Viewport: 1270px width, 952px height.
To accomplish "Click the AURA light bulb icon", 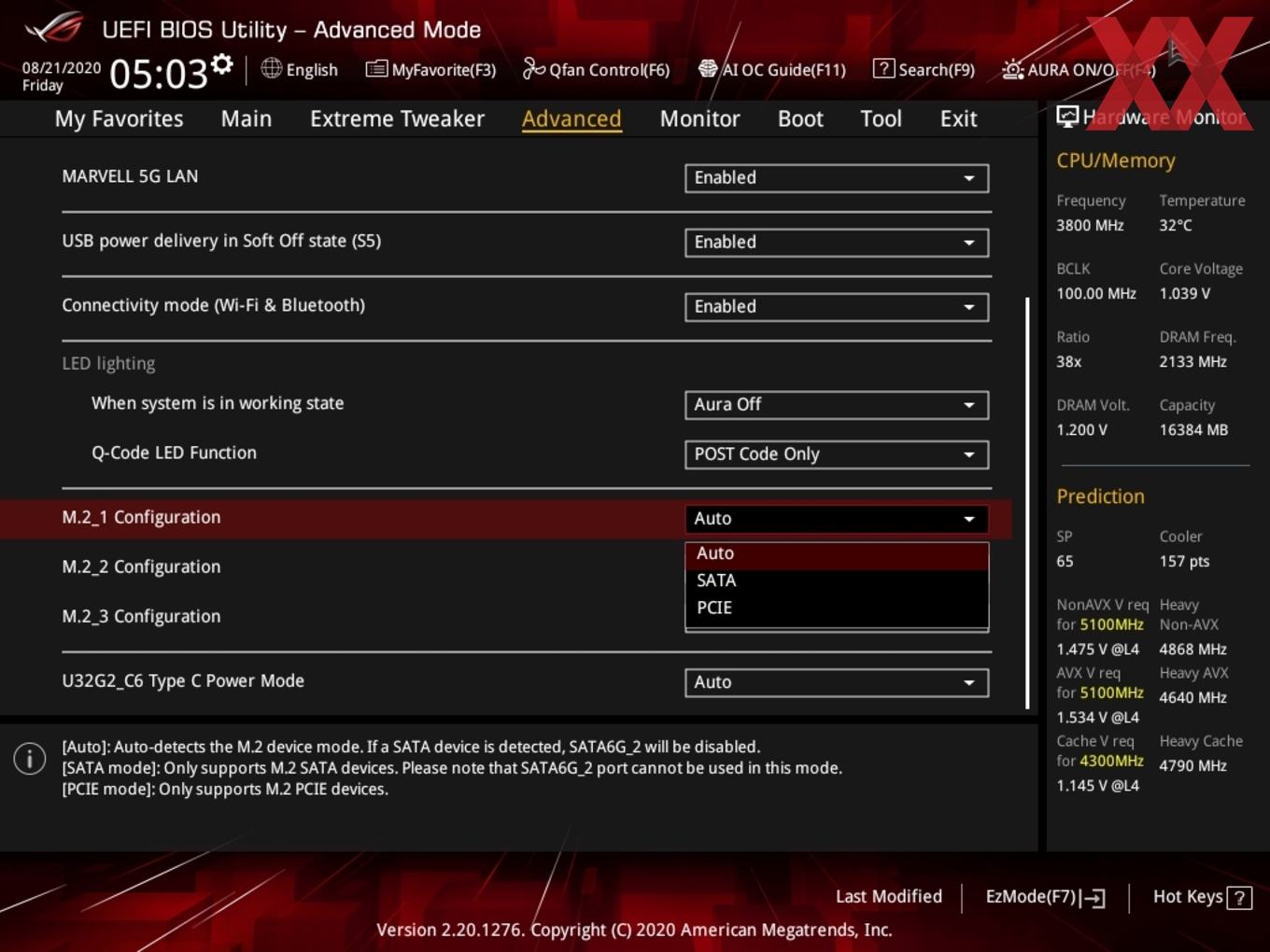I will [x=1012, y=70].
